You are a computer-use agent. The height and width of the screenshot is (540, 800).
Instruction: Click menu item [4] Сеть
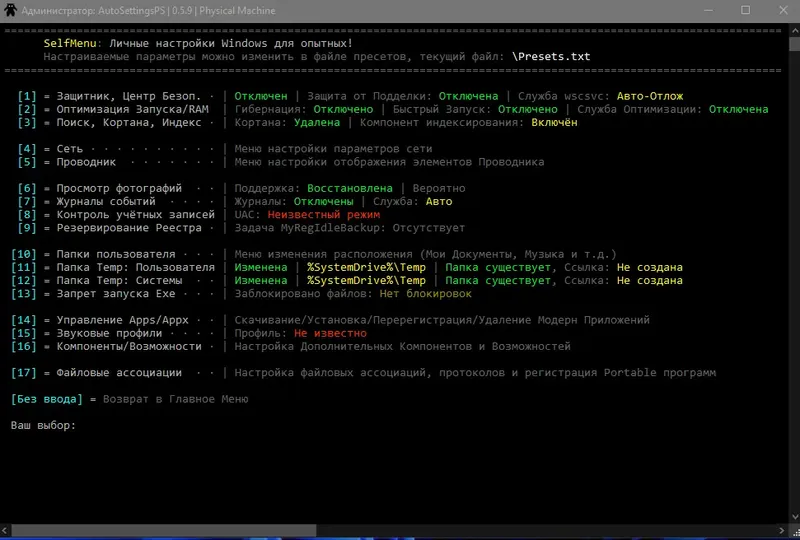[x=50, y=149]
